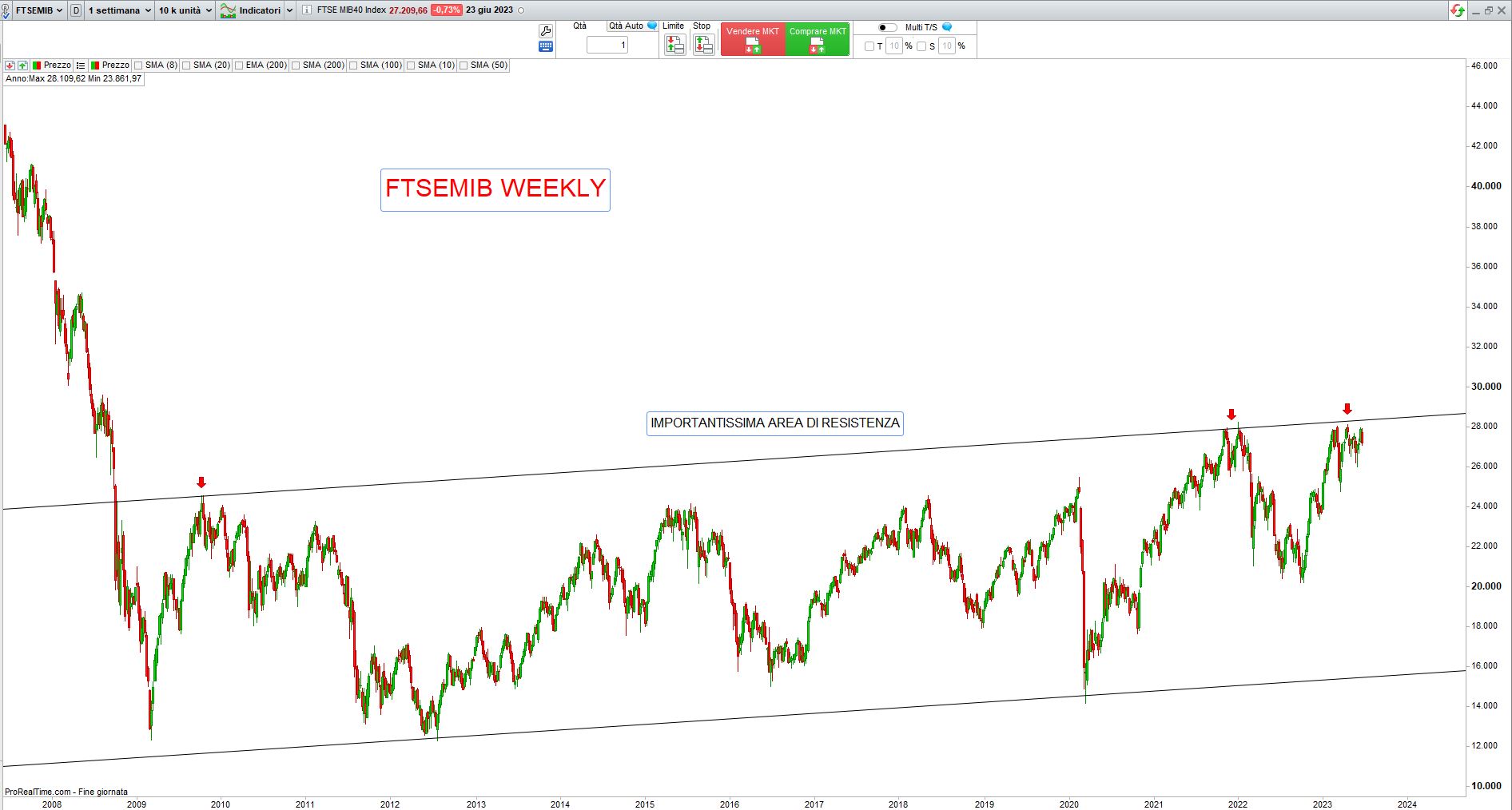Click the indicator list icon beside Prezzo

[x=81, y=66]
